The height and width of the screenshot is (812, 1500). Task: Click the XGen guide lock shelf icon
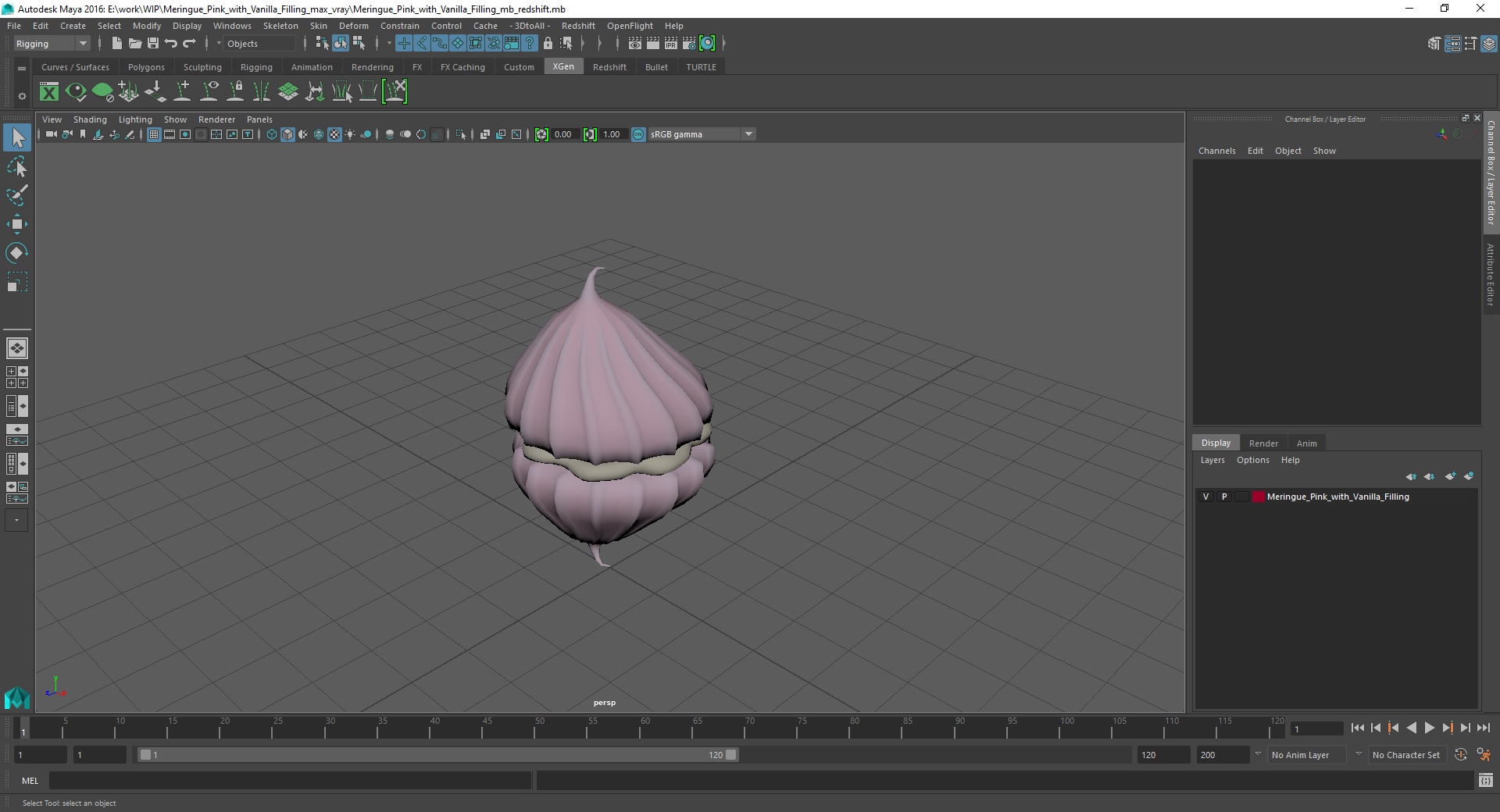point(235,92)
